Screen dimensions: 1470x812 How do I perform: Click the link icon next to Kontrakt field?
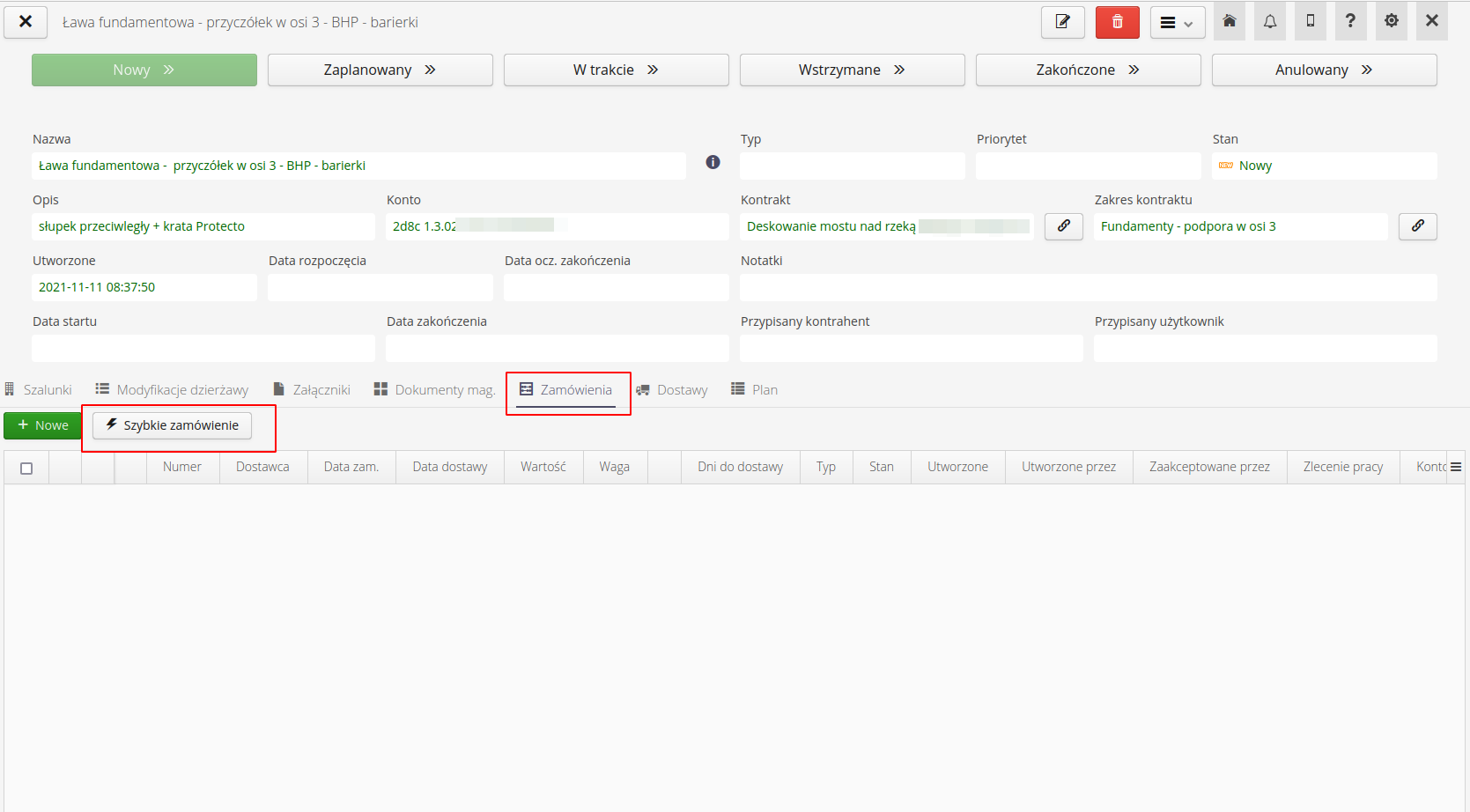[1063, 226]
